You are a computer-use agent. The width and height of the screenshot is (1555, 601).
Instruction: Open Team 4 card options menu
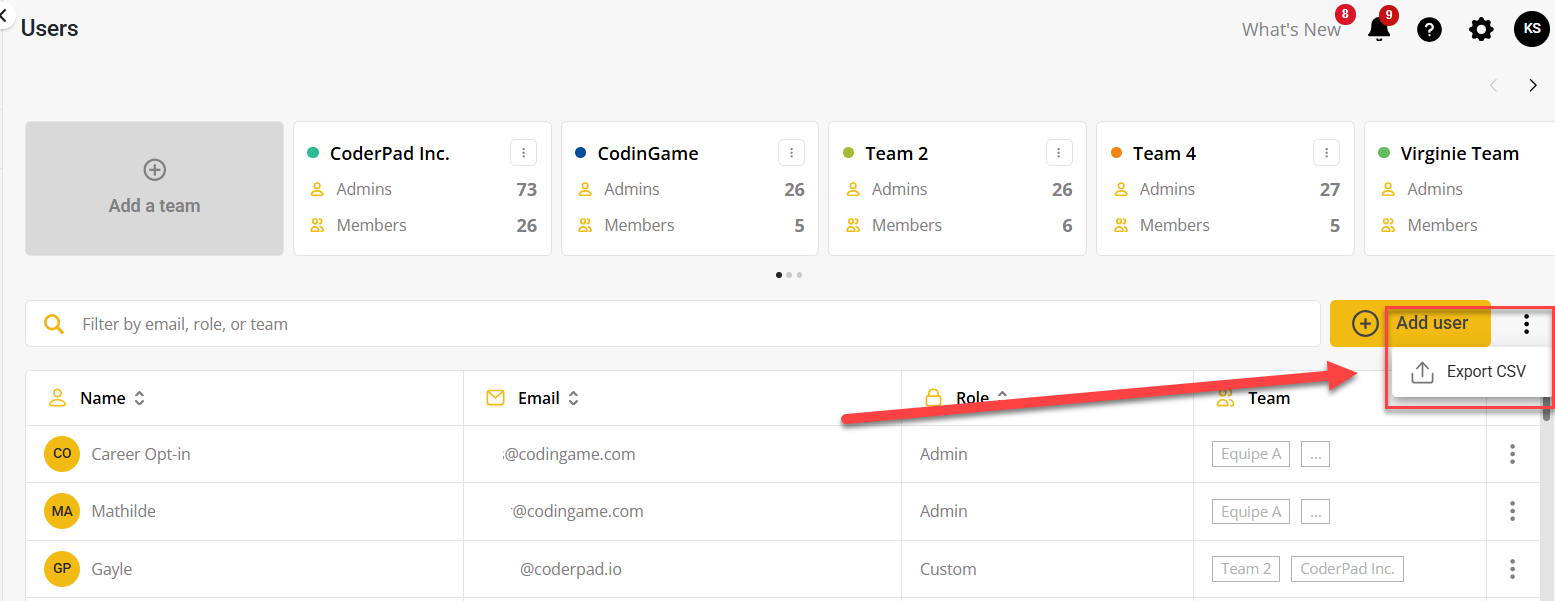(1326, 153)
